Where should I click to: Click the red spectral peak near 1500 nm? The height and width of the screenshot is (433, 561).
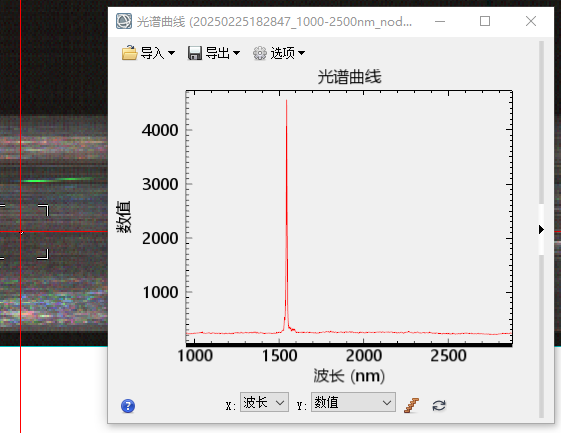[x=286, y=215]
